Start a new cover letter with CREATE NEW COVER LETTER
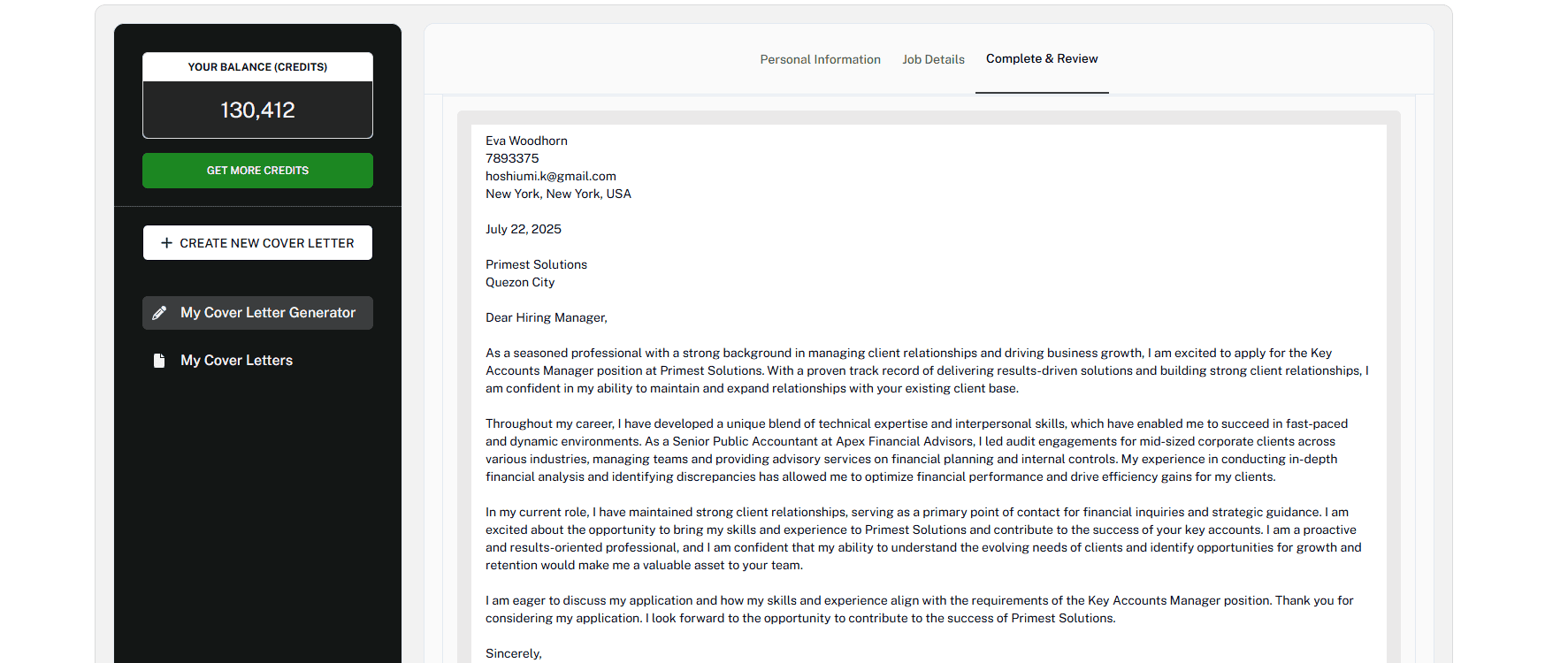The height and width of the screenshot is (663, 1568). click(257, 242)
